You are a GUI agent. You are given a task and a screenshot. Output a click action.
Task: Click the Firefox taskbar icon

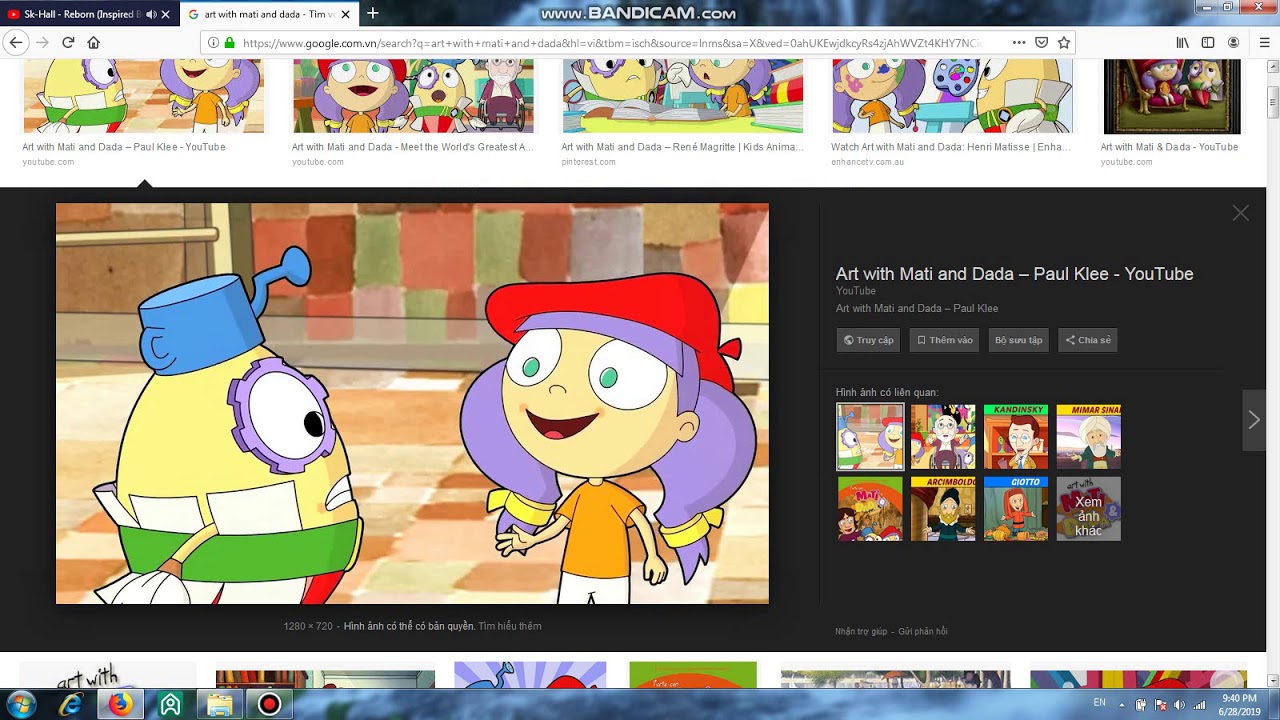(120, 704)
